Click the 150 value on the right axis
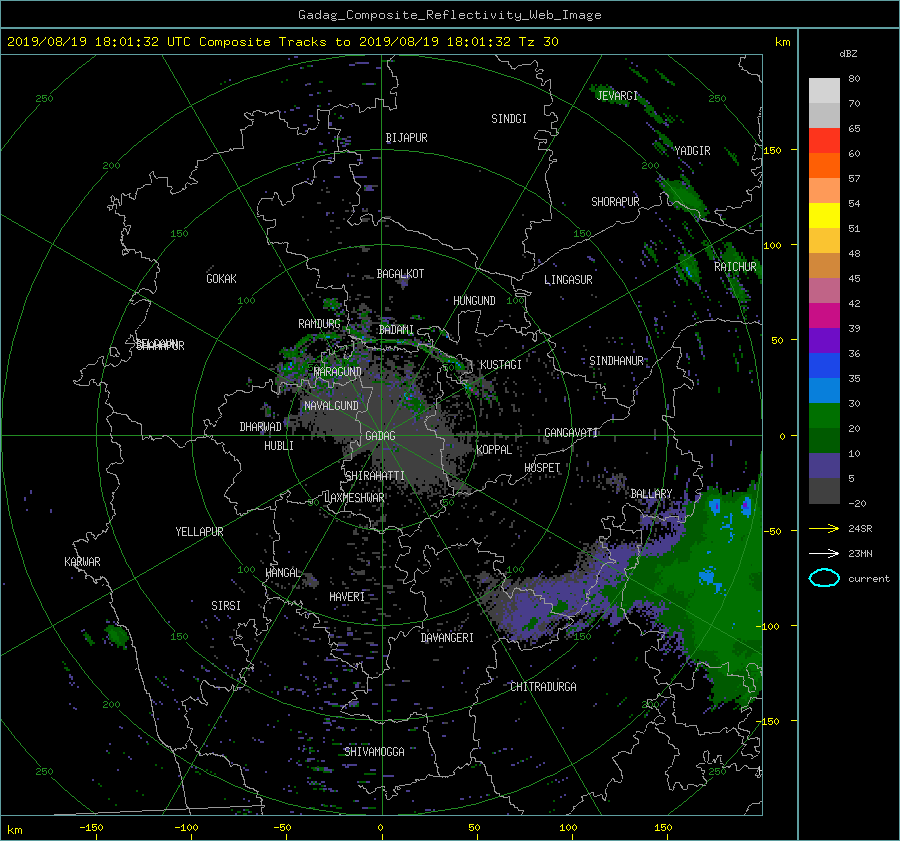Image resolution: width=900 pixels, height=841 pixels. (772, 150)
